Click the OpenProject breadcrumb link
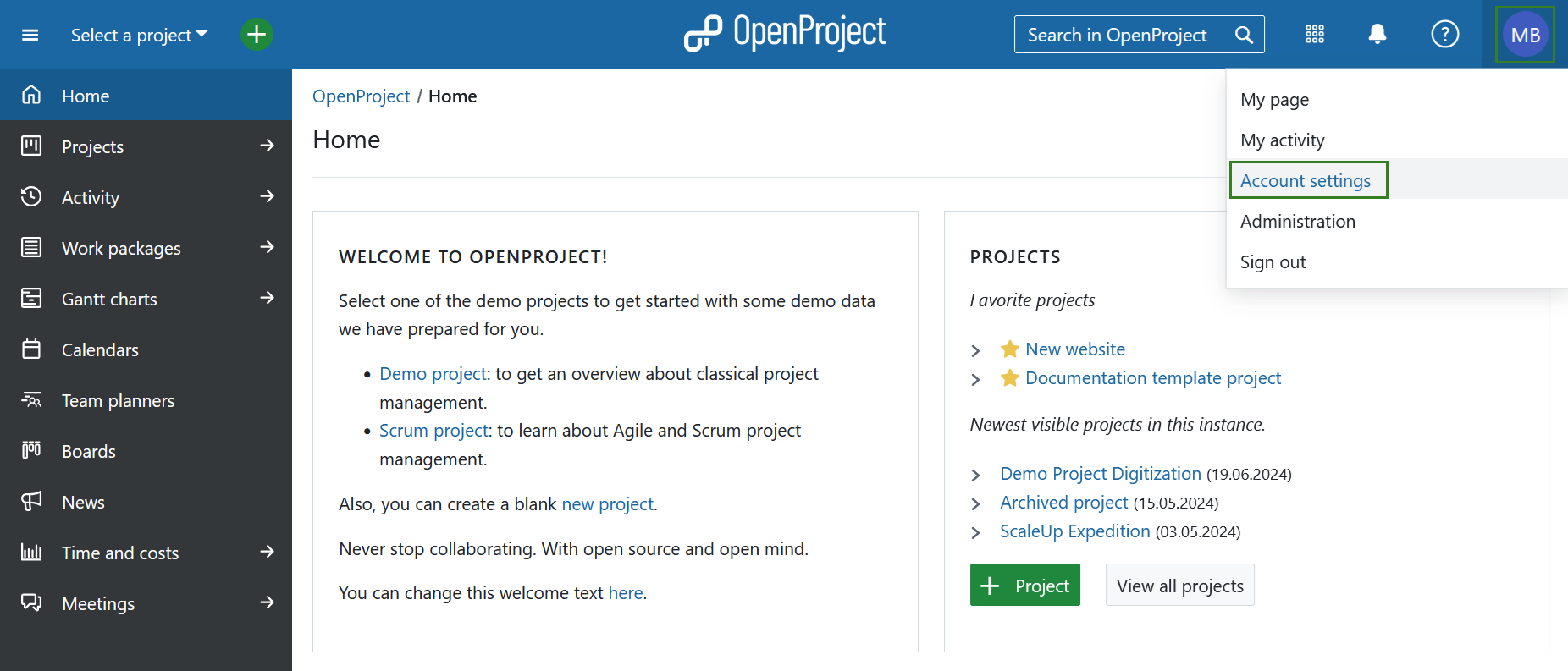Screen dimensions: 1568x671 (x=361, y=96)
